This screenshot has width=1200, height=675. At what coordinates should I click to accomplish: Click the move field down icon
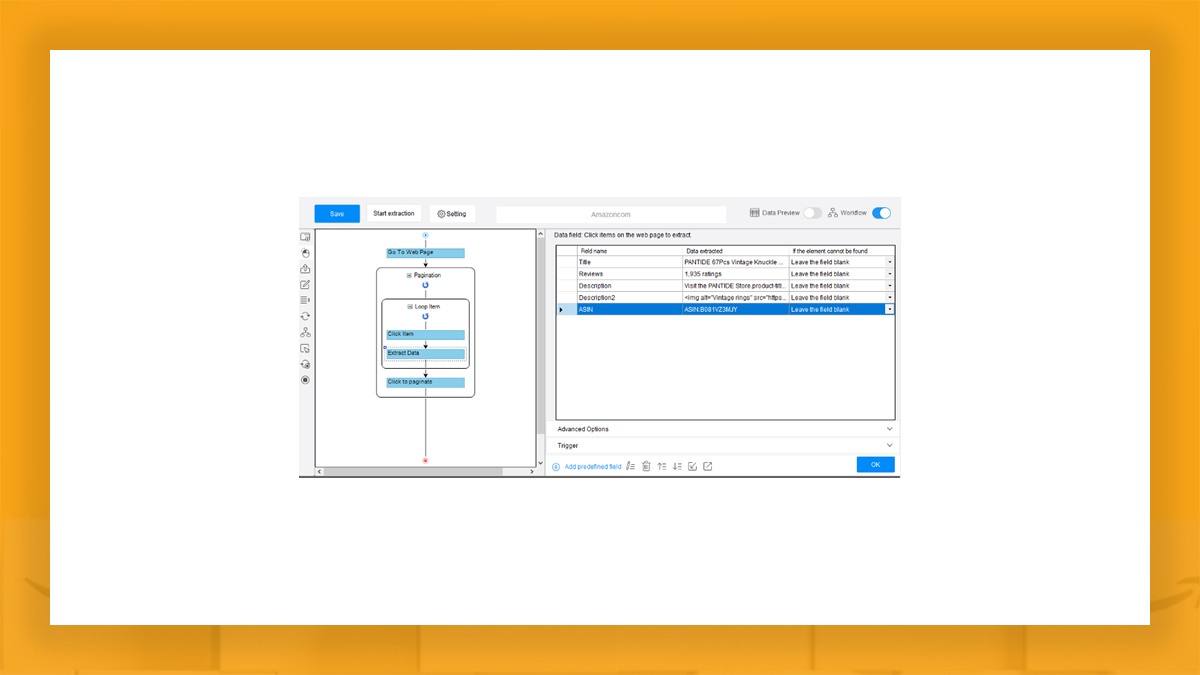[677, 466]
